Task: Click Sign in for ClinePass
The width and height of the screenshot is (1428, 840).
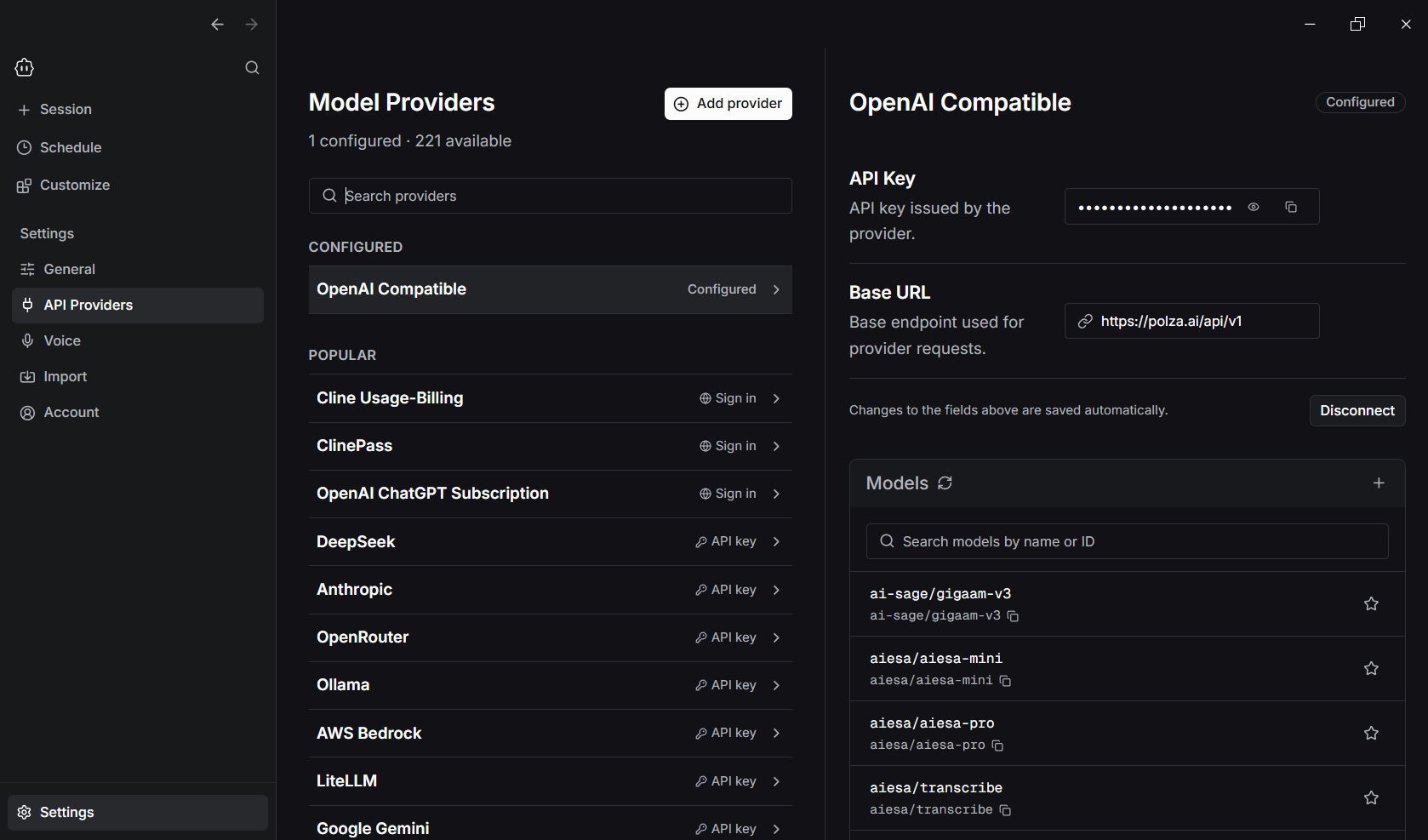Action: [x=728, y=446]
